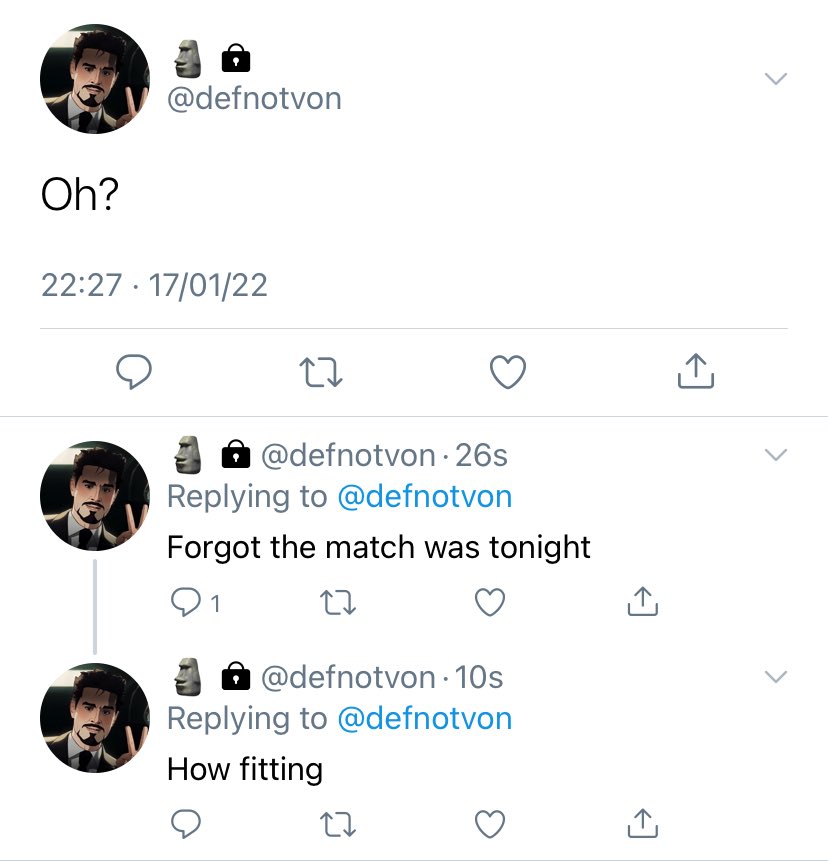
Task: Like the "Forgot the match was tonight" tweet
Action: [490, 602]
